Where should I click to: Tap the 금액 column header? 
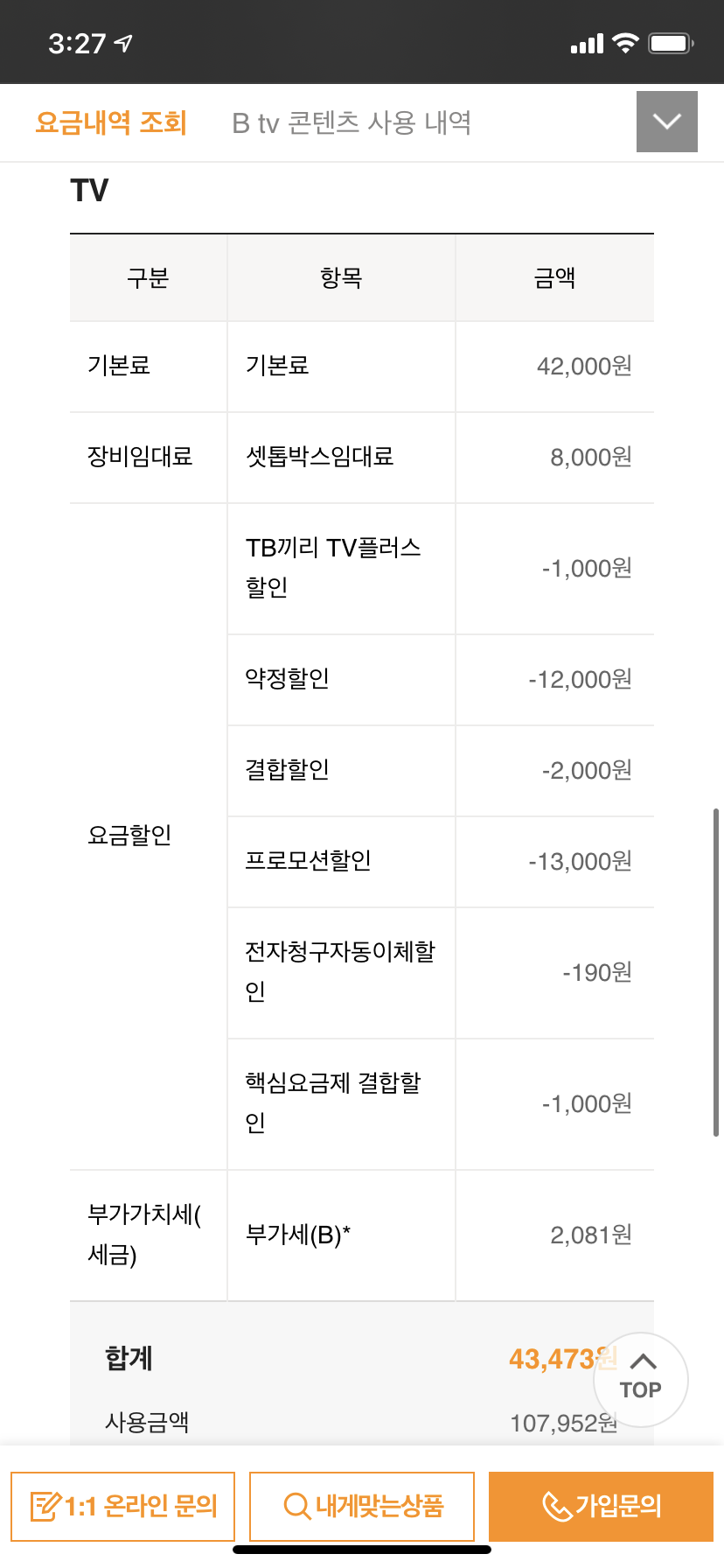point(554,278)
